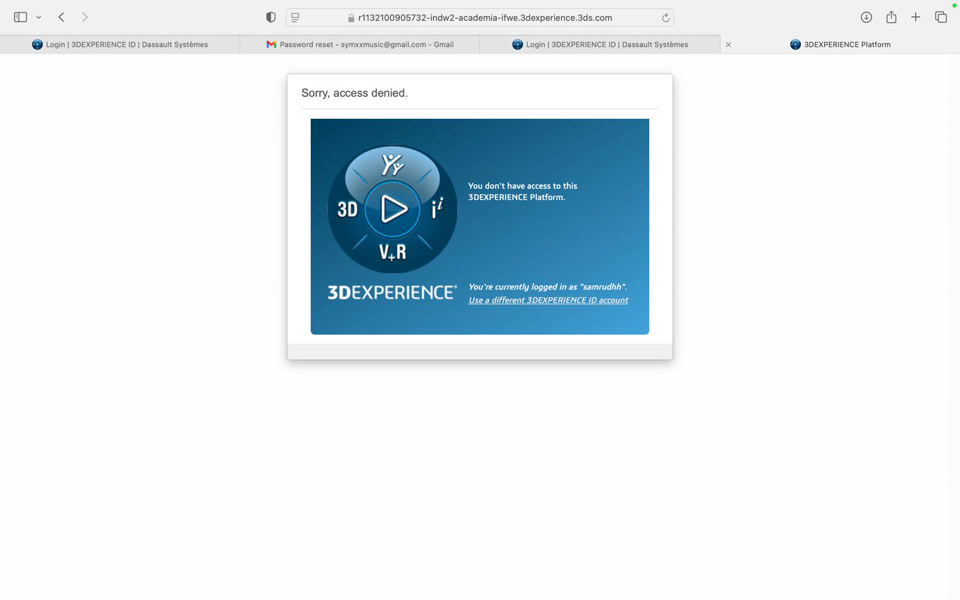Click the compass play button
This screenshot has height=600, width=960.
(x=392, y=209)
